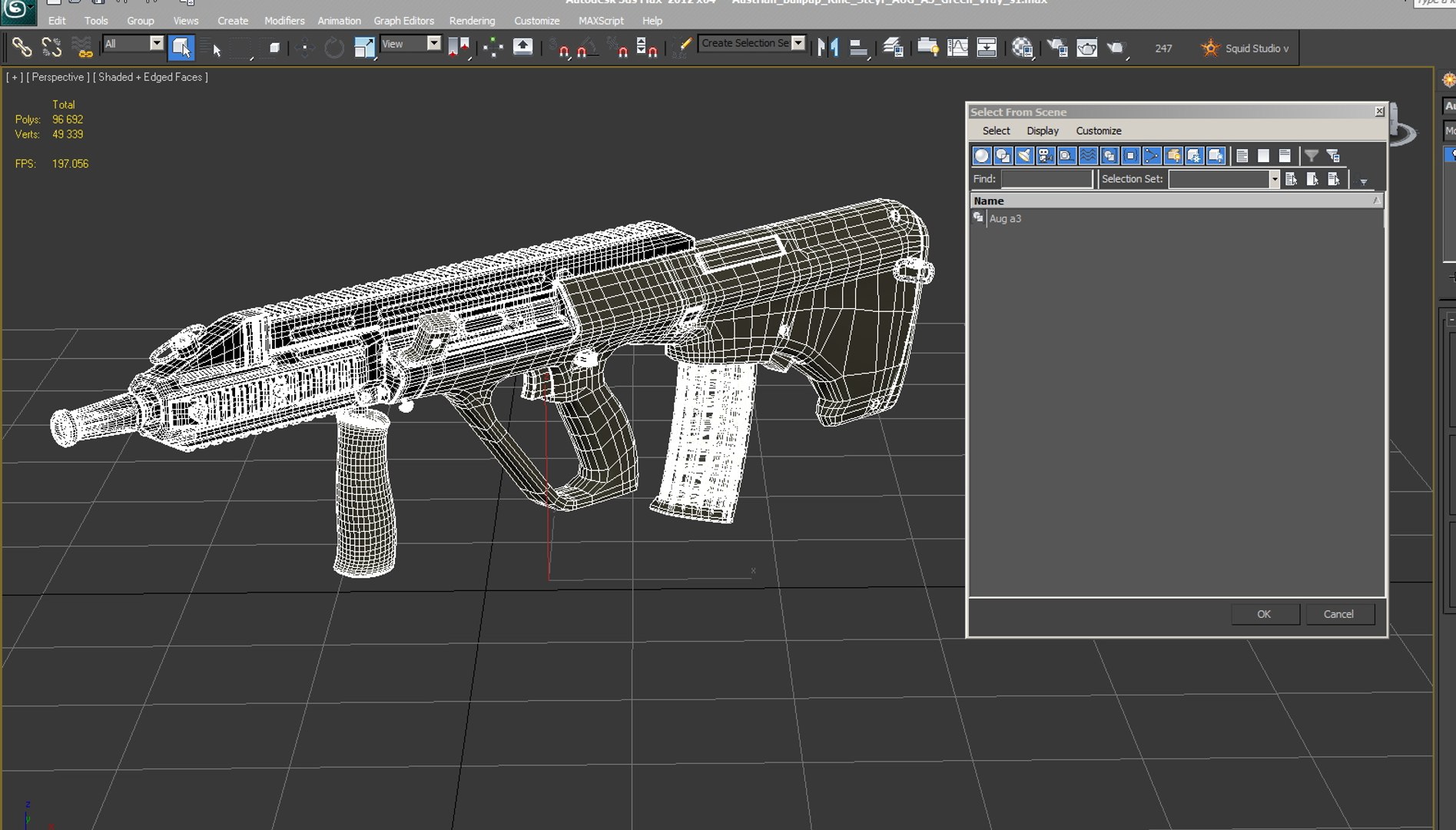Click the Squid Studio star icon

click(x=1210, y=48)
